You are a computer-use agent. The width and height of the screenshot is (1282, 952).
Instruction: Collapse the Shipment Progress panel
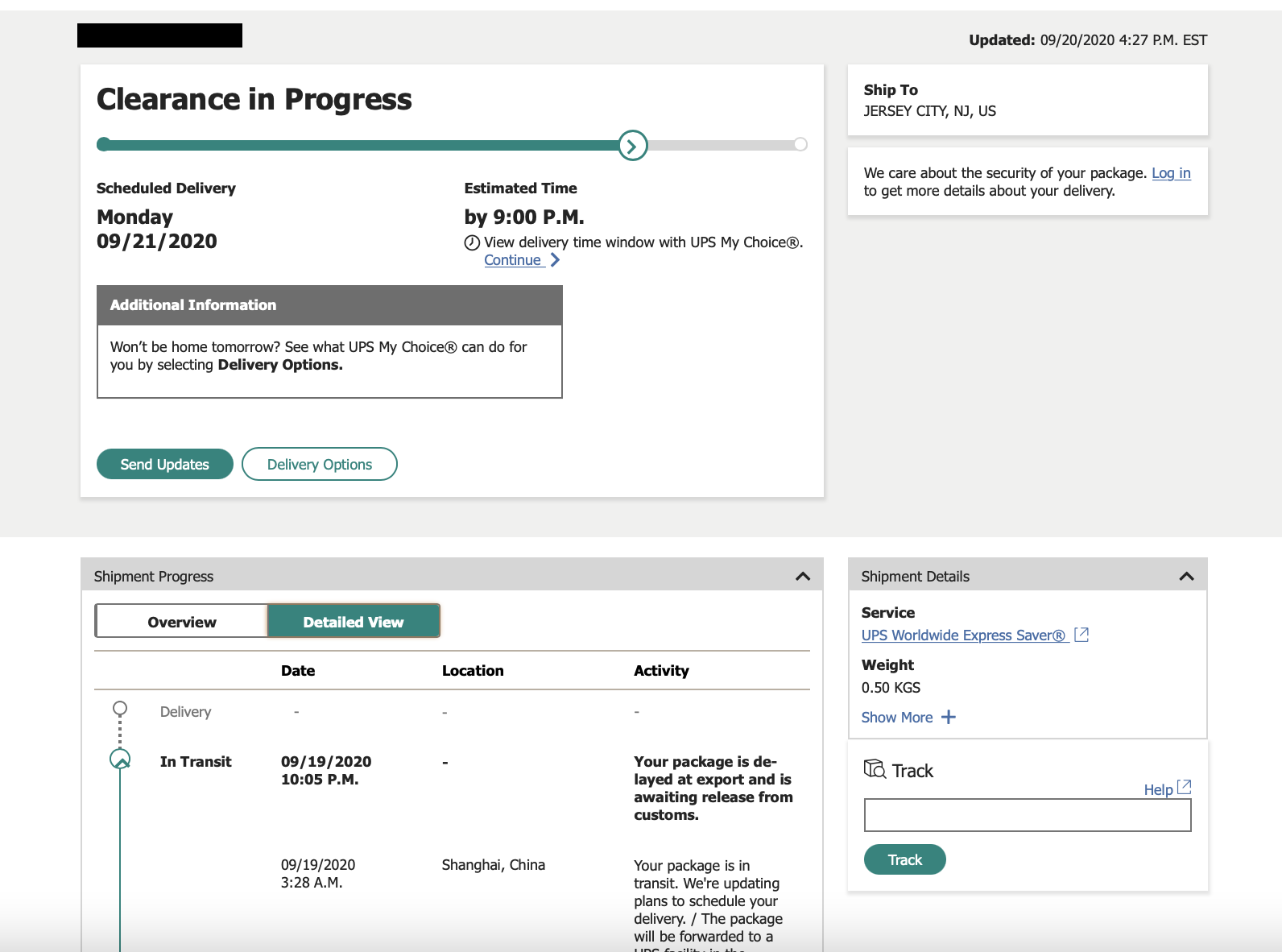[x=802, y=576]
